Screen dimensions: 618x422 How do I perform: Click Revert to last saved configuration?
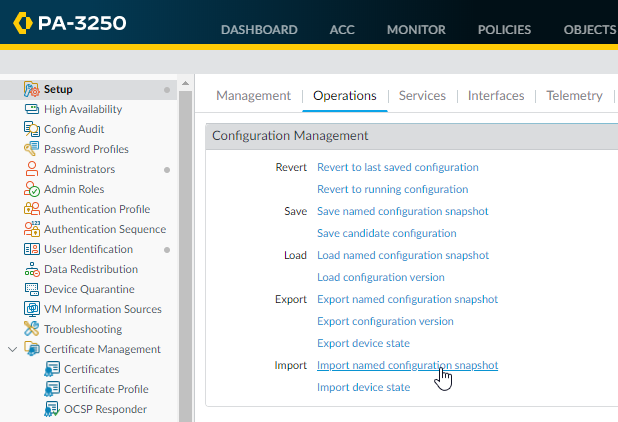pos(397,167)
